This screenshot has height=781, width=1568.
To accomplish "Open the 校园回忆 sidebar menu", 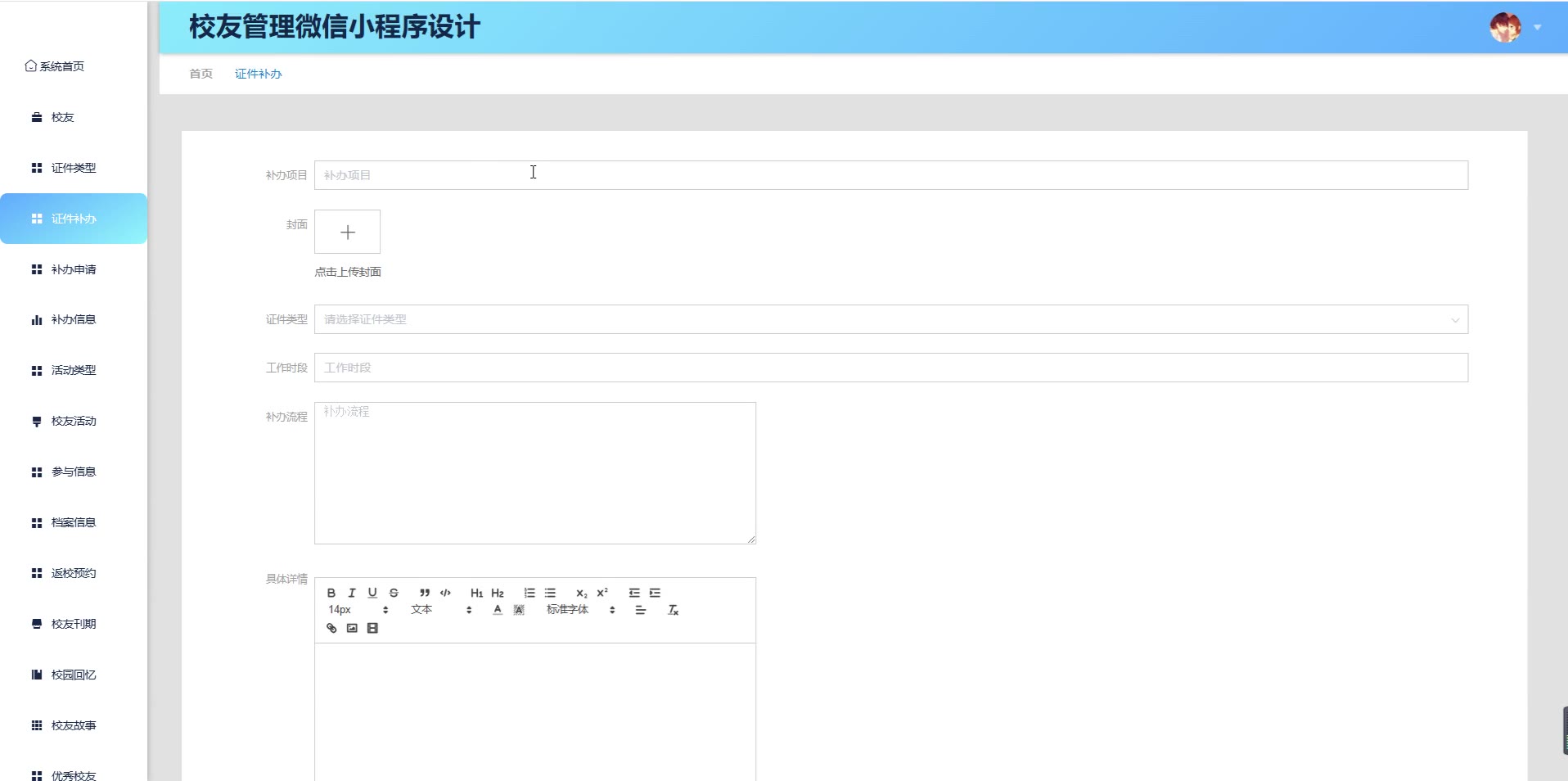I will [x=74, y=675].
